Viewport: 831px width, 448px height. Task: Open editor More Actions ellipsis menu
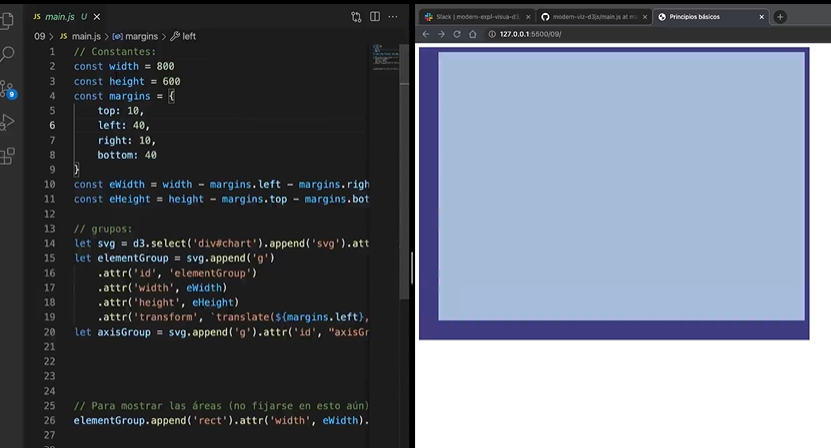pyautogui.click(x=393, y=17)
